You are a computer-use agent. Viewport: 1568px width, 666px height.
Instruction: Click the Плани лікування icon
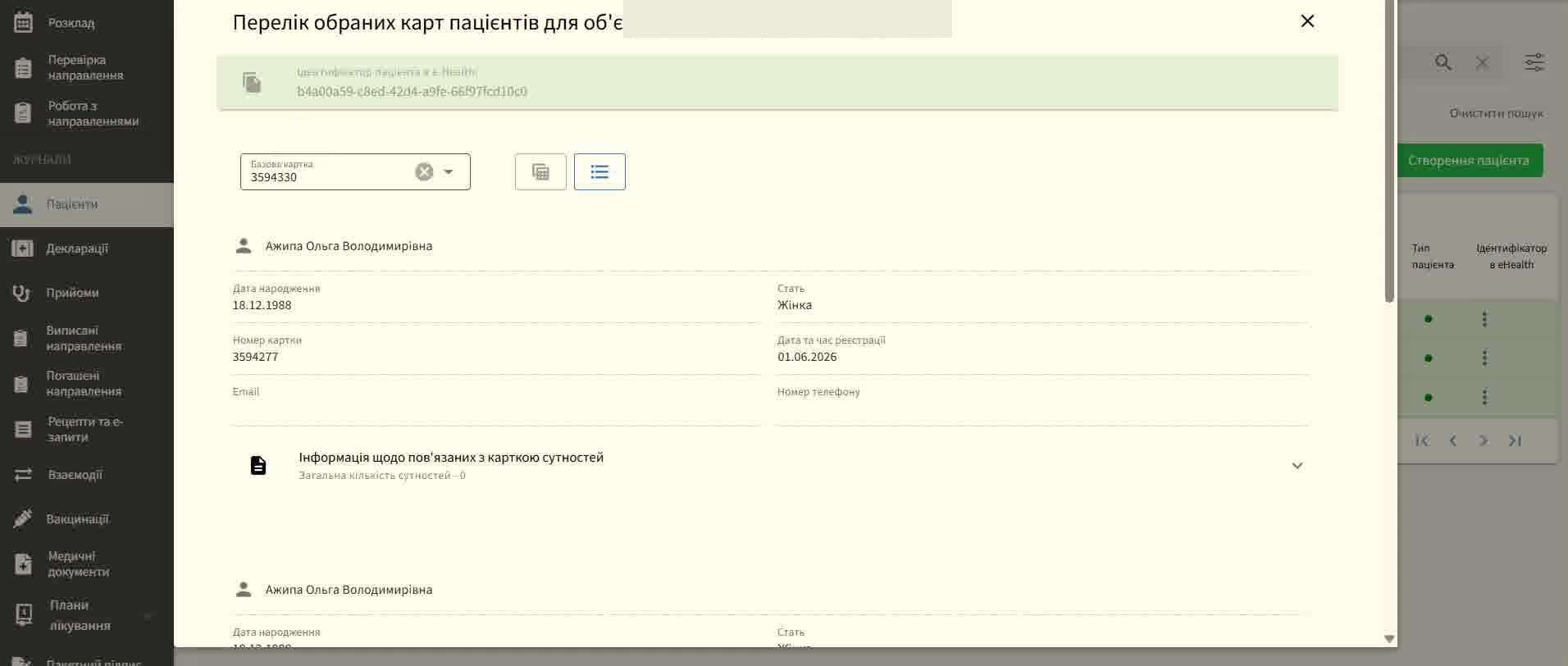[24, 614]
